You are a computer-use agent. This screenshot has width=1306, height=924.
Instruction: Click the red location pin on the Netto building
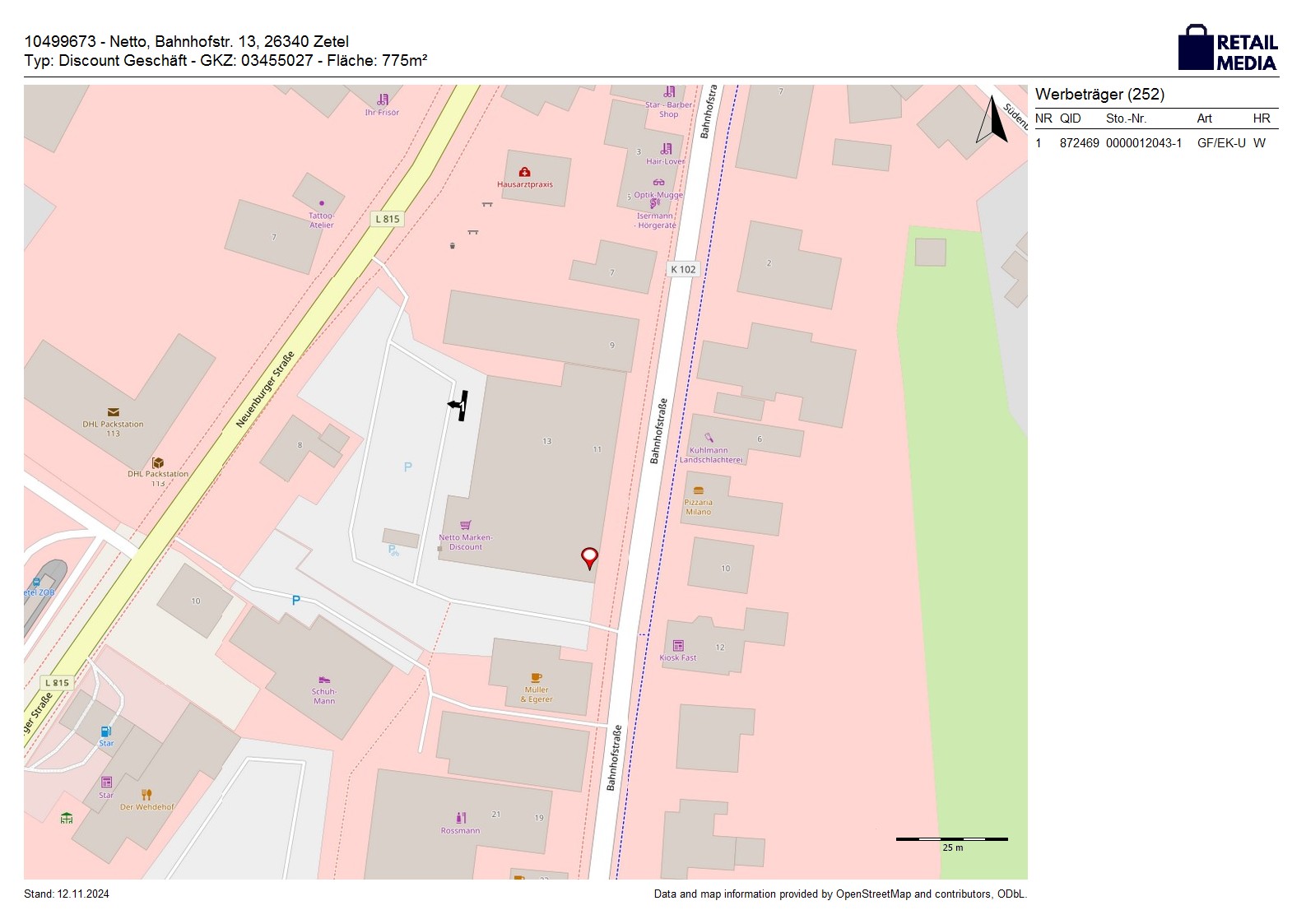589,558
